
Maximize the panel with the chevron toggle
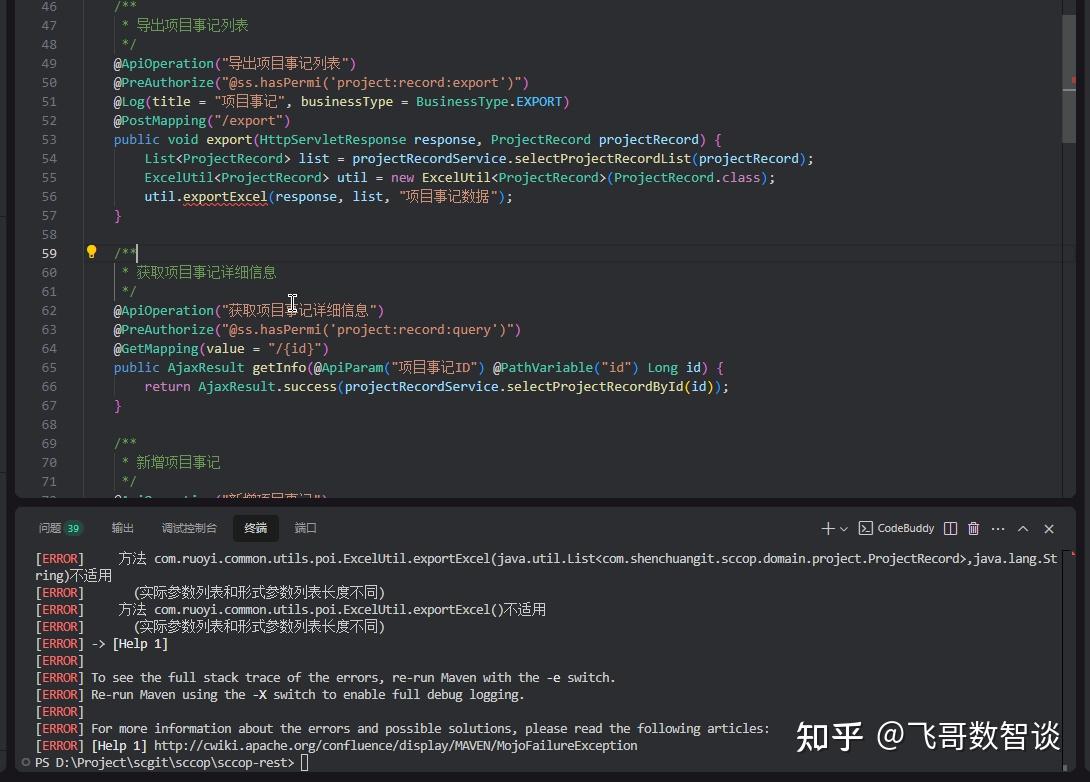click(1023, 528)
